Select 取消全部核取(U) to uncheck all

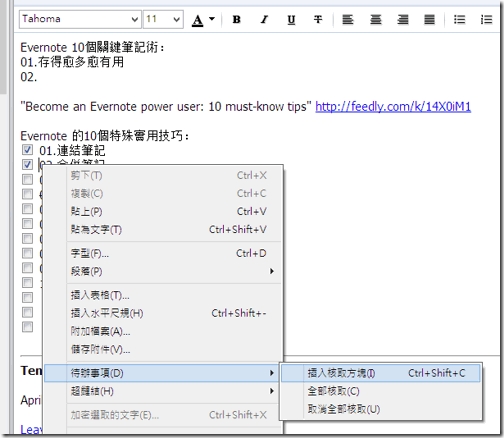tap(381, 409)
